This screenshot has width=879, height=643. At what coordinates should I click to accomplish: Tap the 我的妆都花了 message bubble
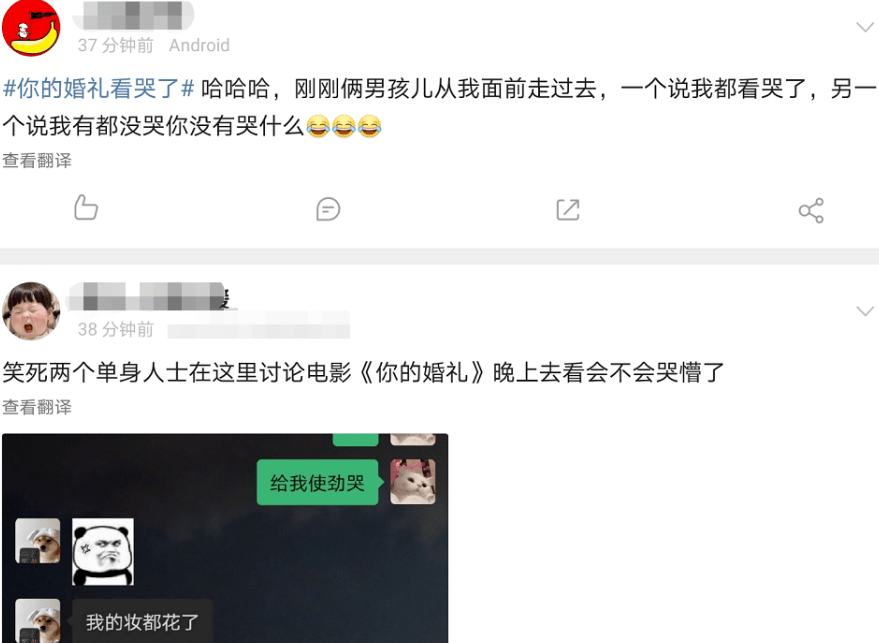[142, 621]
